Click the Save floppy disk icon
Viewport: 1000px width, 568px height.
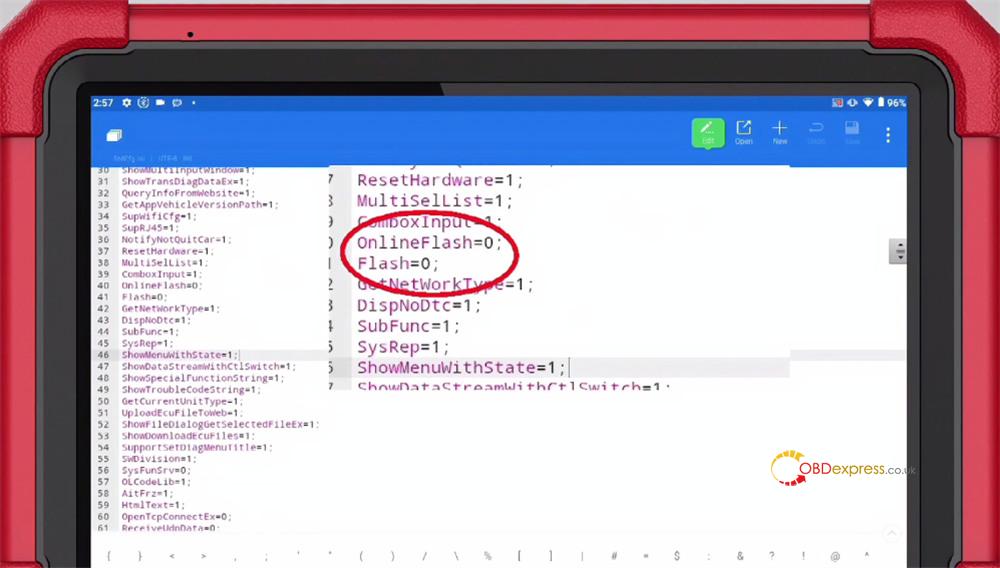pyautogui.click(x=852, y=133)
